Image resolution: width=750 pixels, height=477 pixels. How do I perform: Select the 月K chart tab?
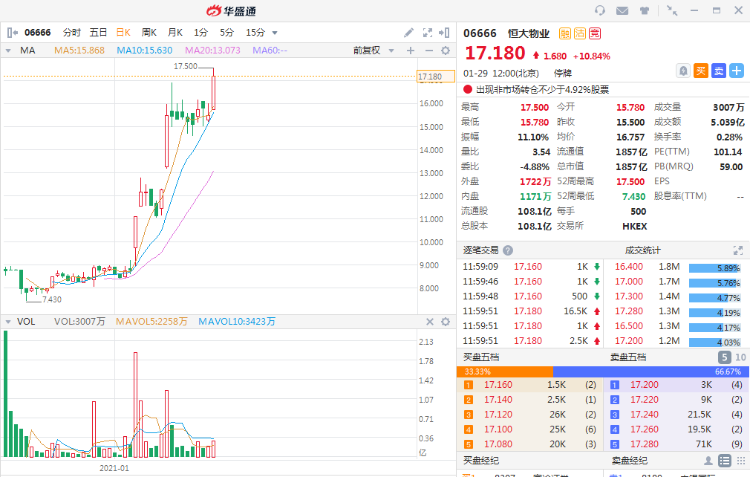point(175,33)
